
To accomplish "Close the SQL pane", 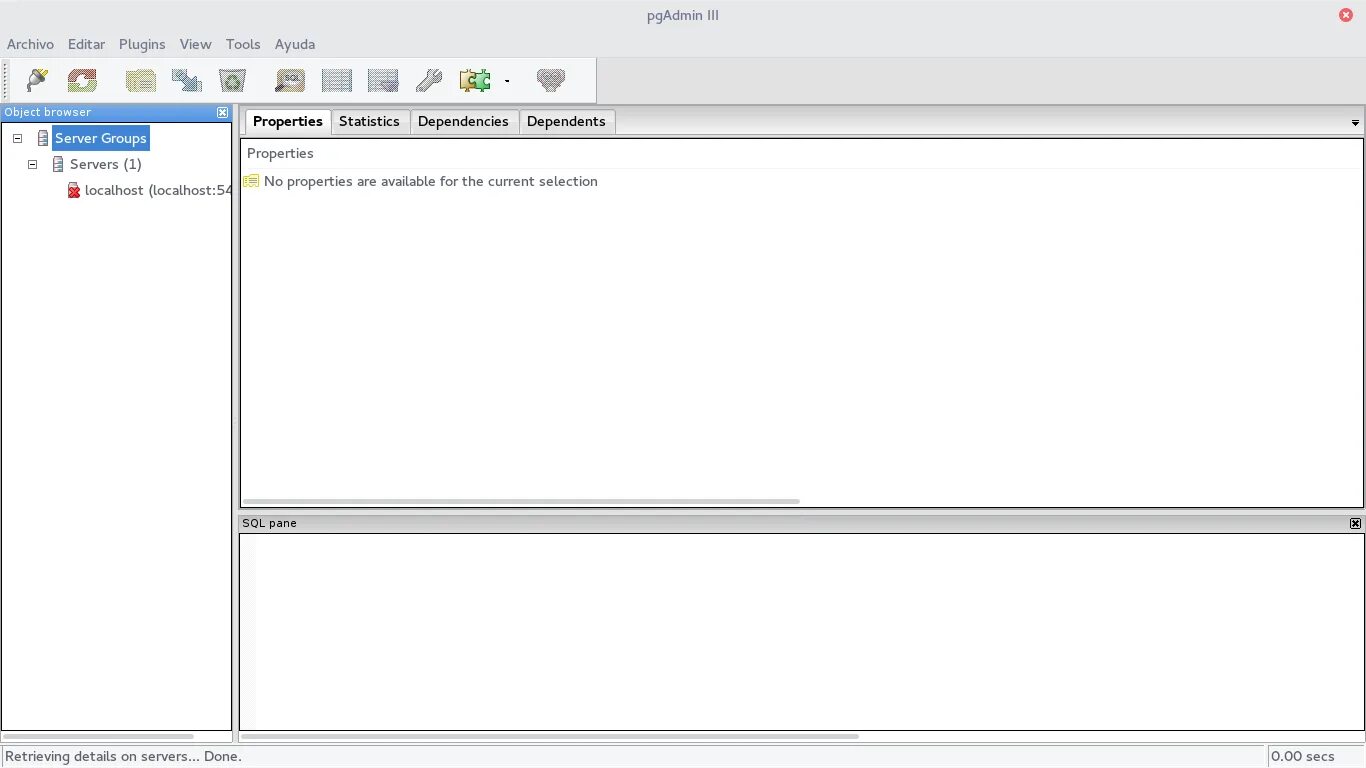I will coord(1355,523).
